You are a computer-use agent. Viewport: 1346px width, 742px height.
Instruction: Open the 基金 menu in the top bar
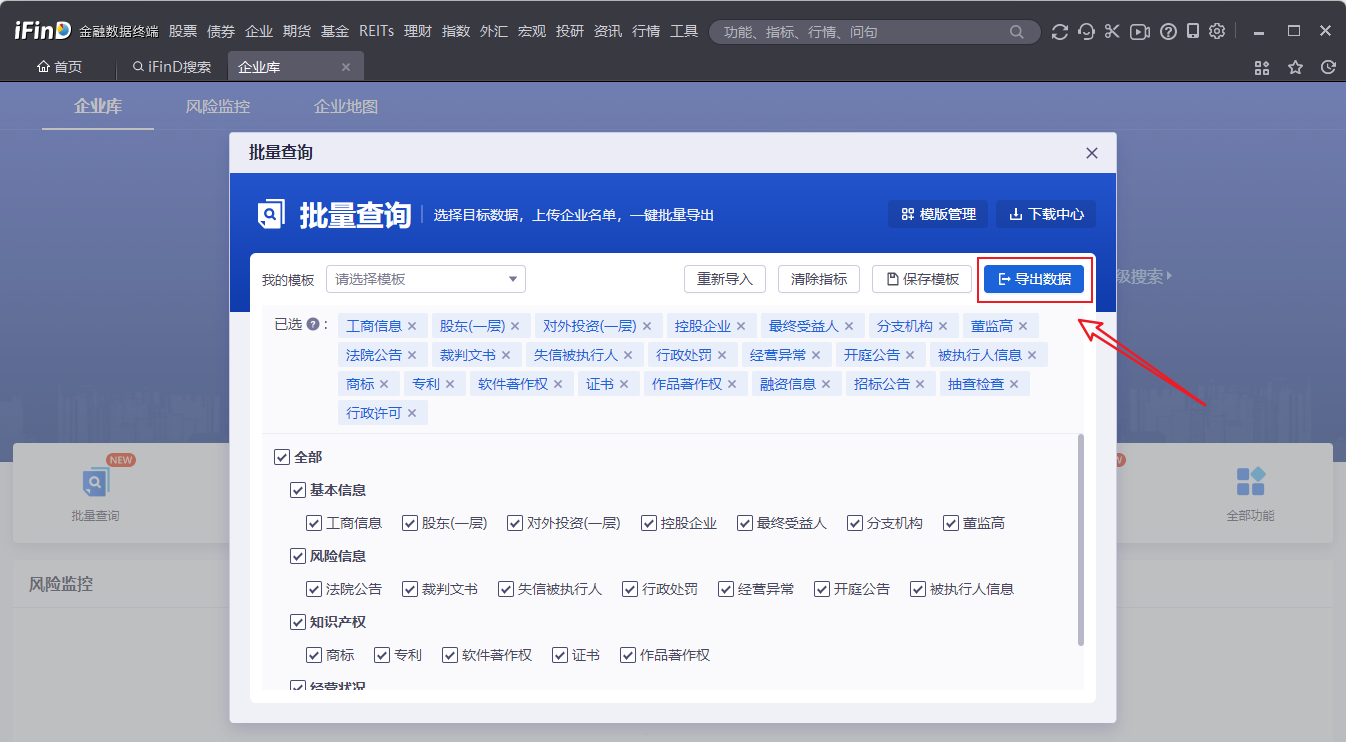pyautogui.click(x=335, y=32)
